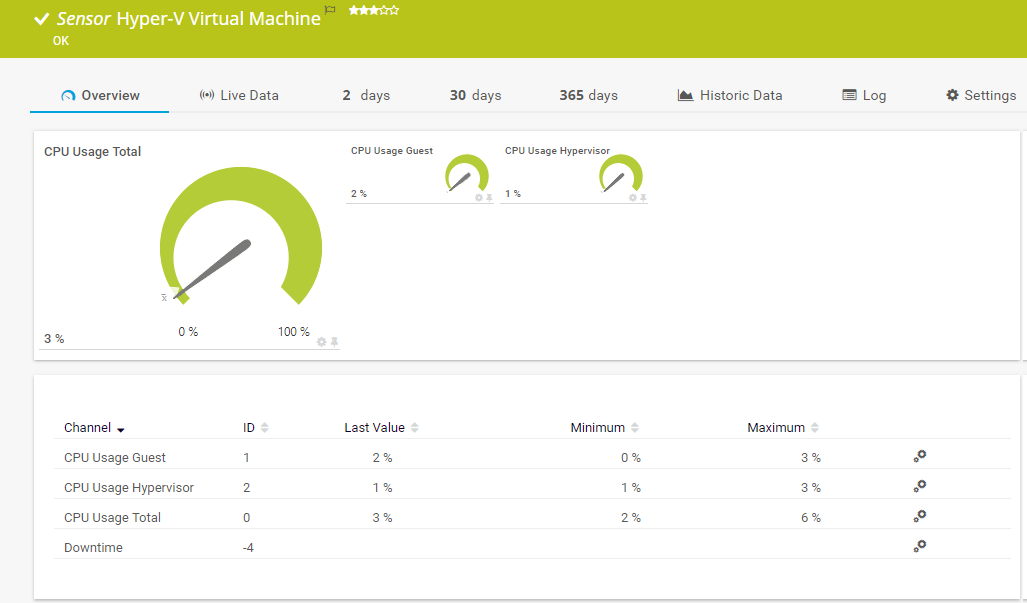The width and height of the screenshot is (1027, 603).
Task: Open the Historic Data tab
Action: click(x=730, y=95)
